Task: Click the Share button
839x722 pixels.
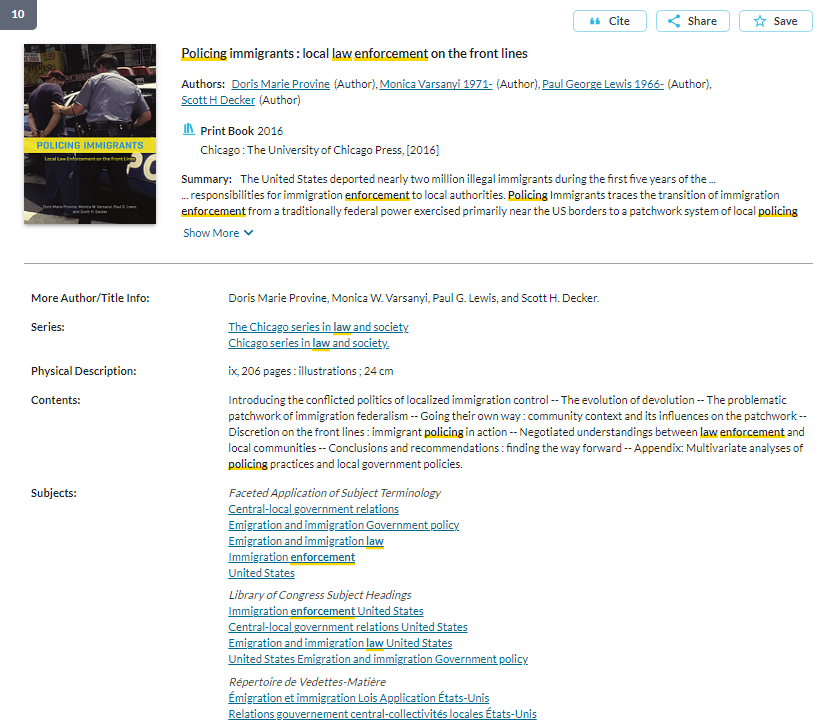Action: (x=692, y=21)
